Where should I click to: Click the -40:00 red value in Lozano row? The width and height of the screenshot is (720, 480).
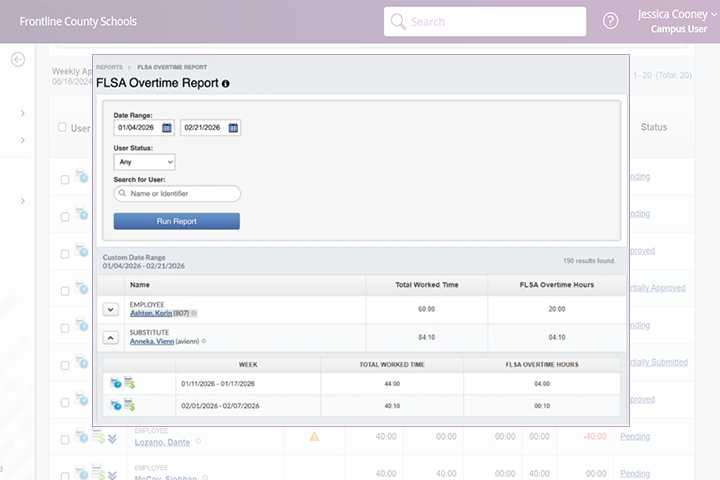pos(595,436)
